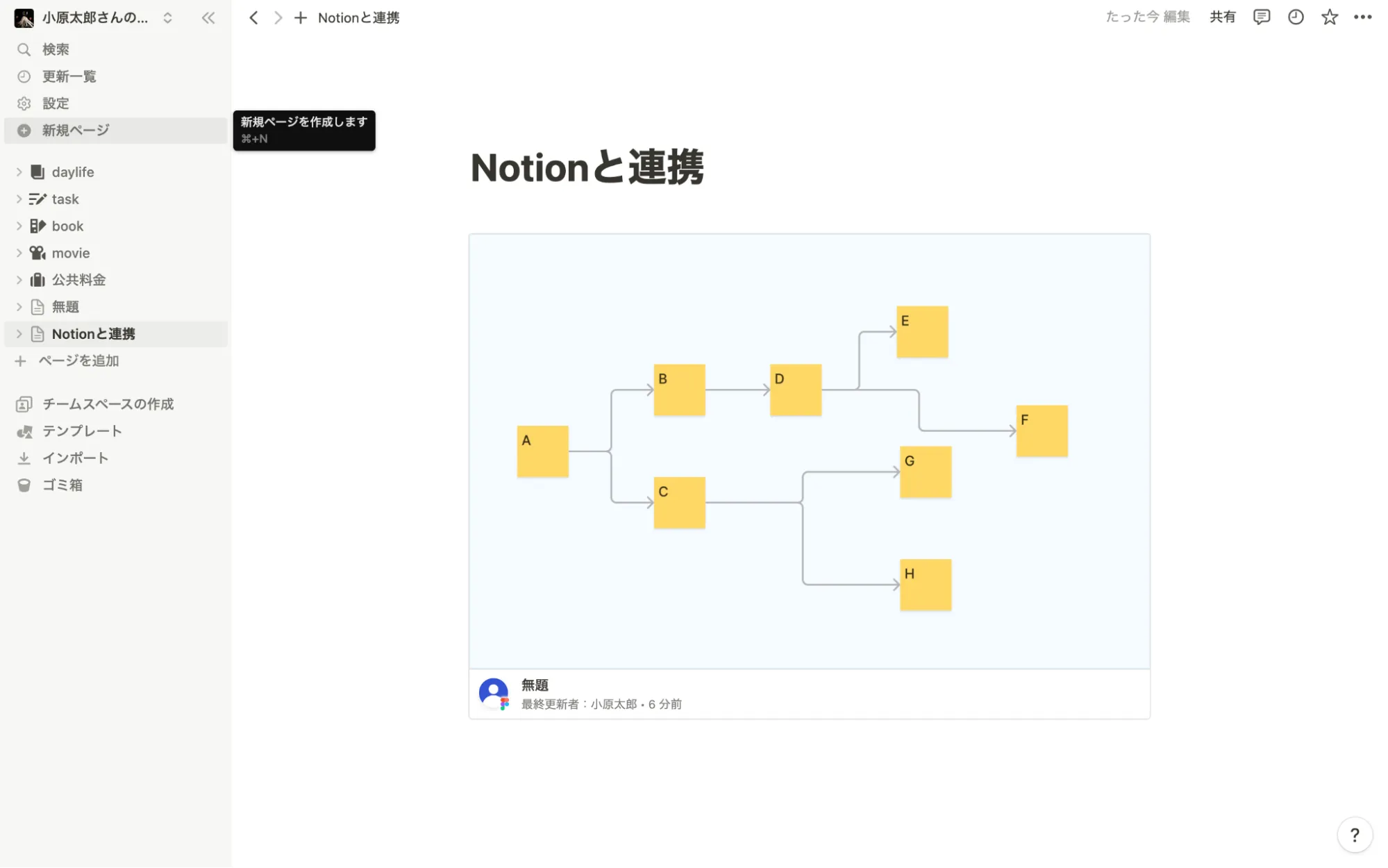This screenshot has height=868, width=1388.
Task: Open the ゴミ箱 trash item
Action: pos(116,485)
